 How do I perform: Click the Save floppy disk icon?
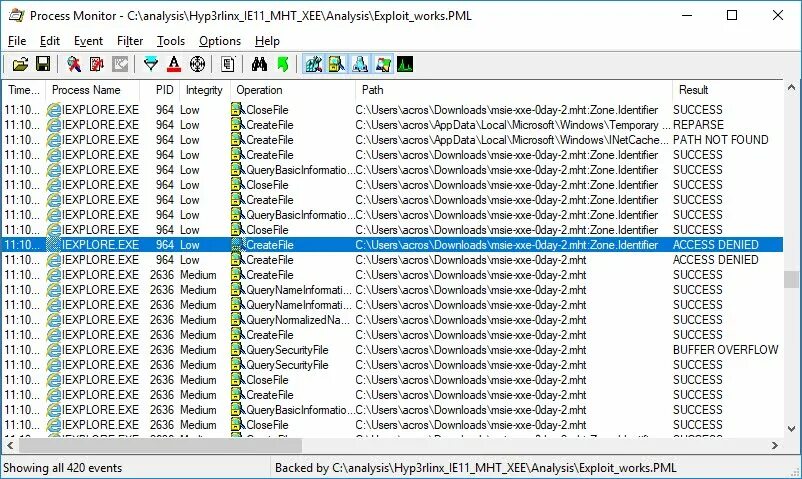(43, 64)
